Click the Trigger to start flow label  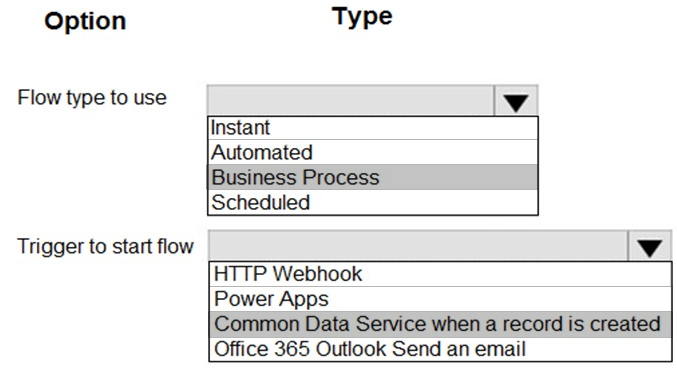[105, 246]
